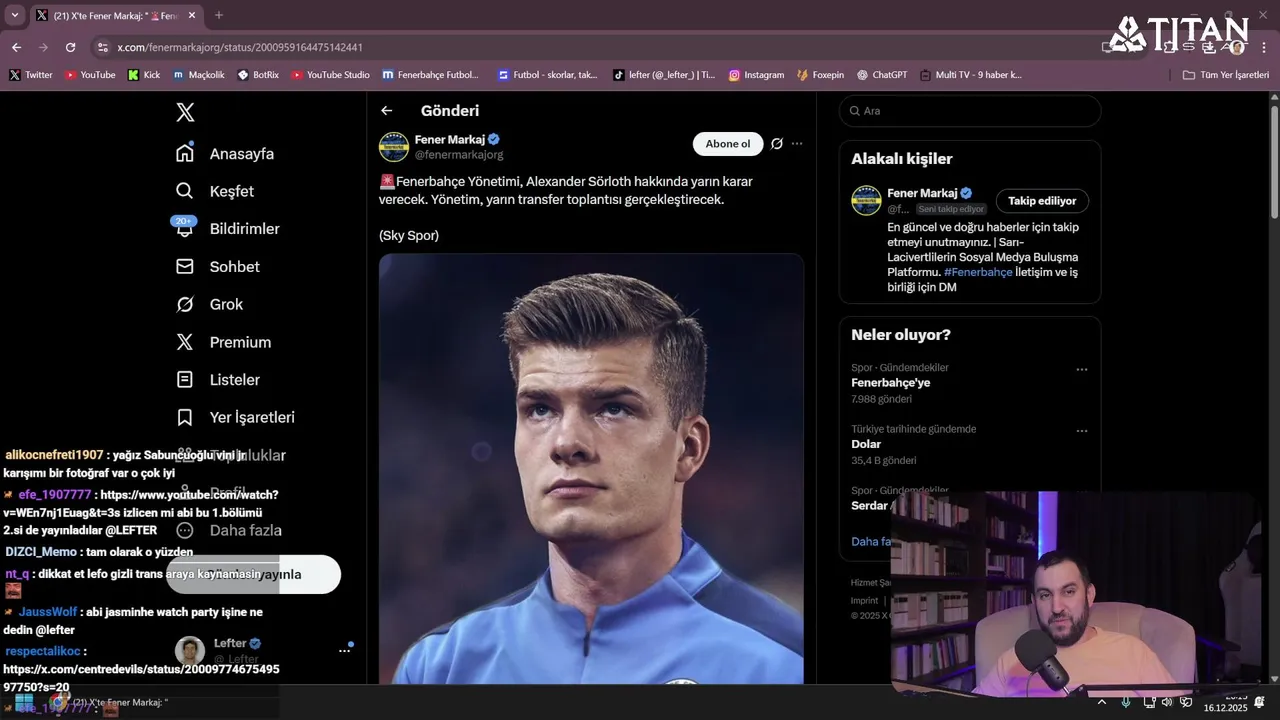
Task: Show hidden system tray icons
Action: [1102, 702]
